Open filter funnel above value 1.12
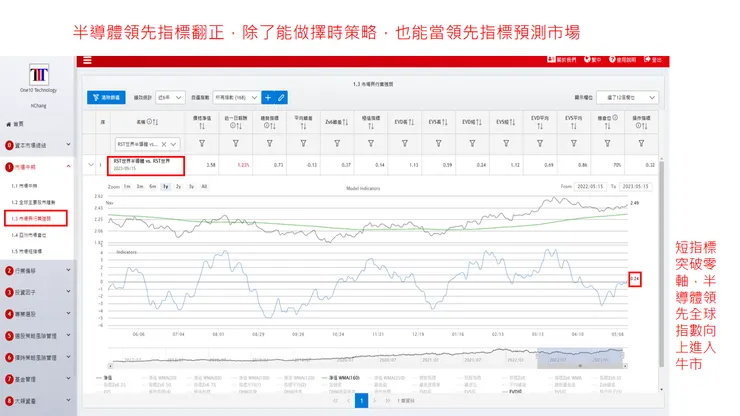 tap(506, 144)
